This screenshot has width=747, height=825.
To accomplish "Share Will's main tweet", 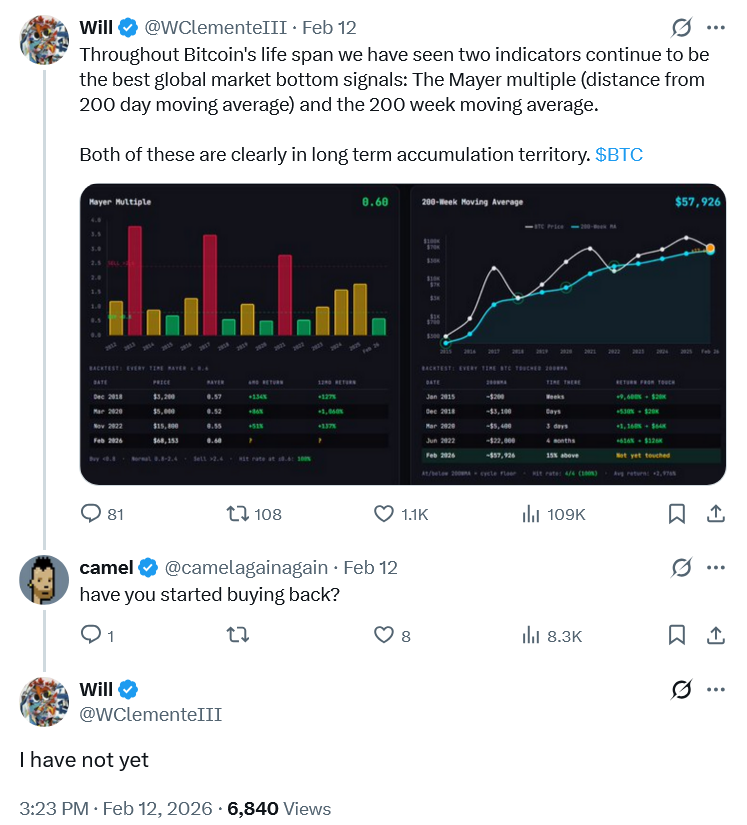I will point(716,514).
